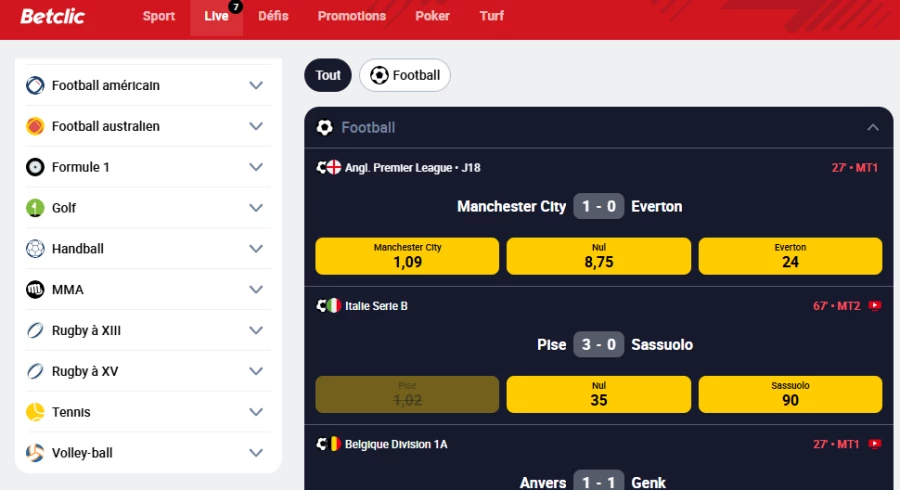Open the Angl. Premier League competition link
900x490 pixels.
click(412, 168)
